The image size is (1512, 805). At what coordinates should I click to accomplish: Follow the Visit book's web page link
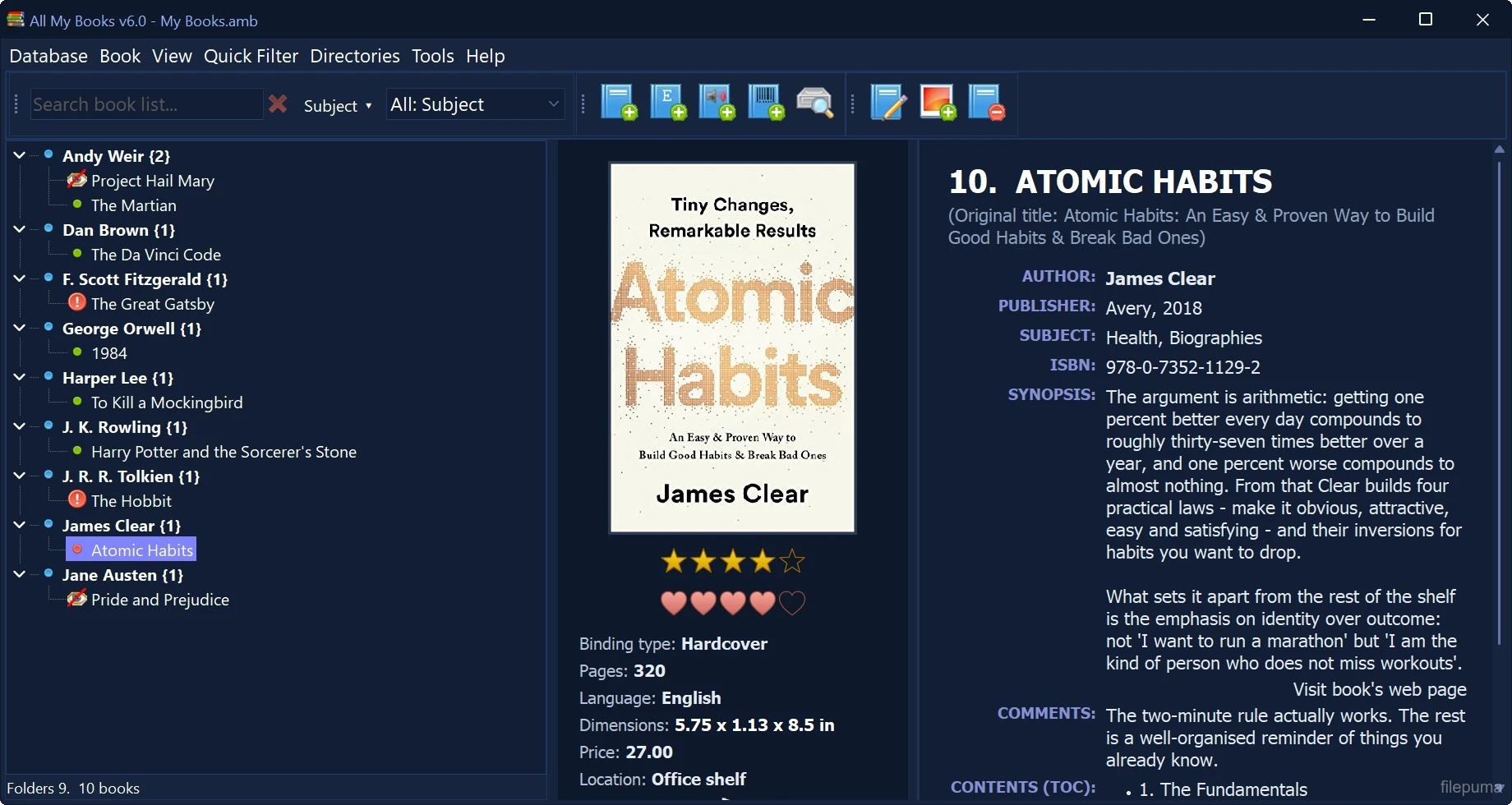(x=1380, y=689)
